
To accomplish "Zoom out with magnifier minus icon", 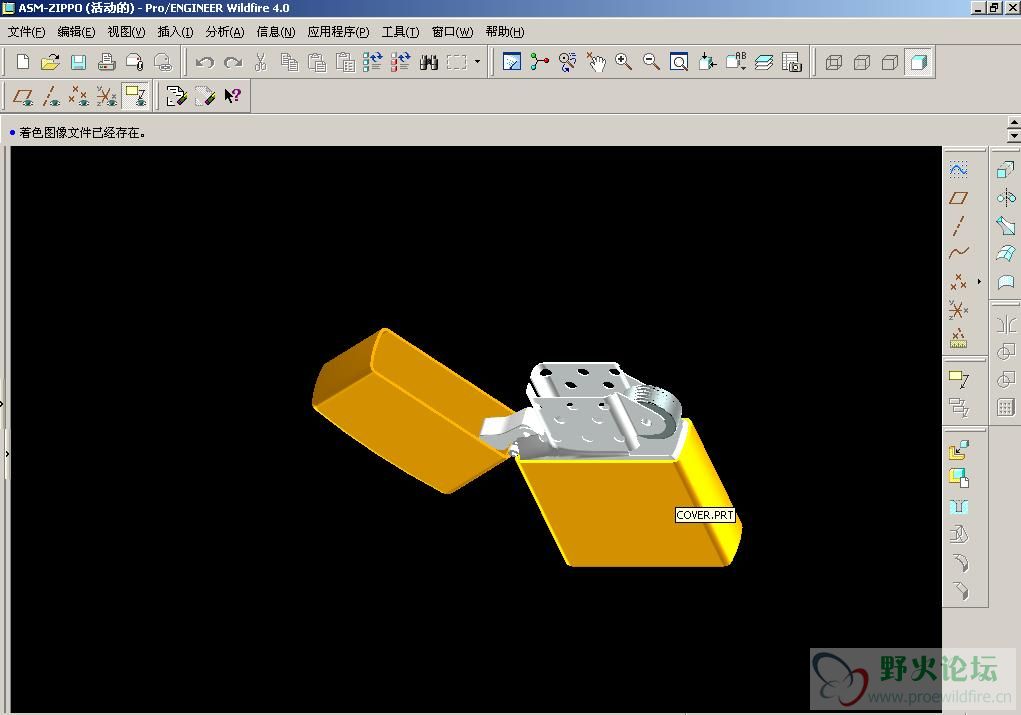I will [651, 62].
